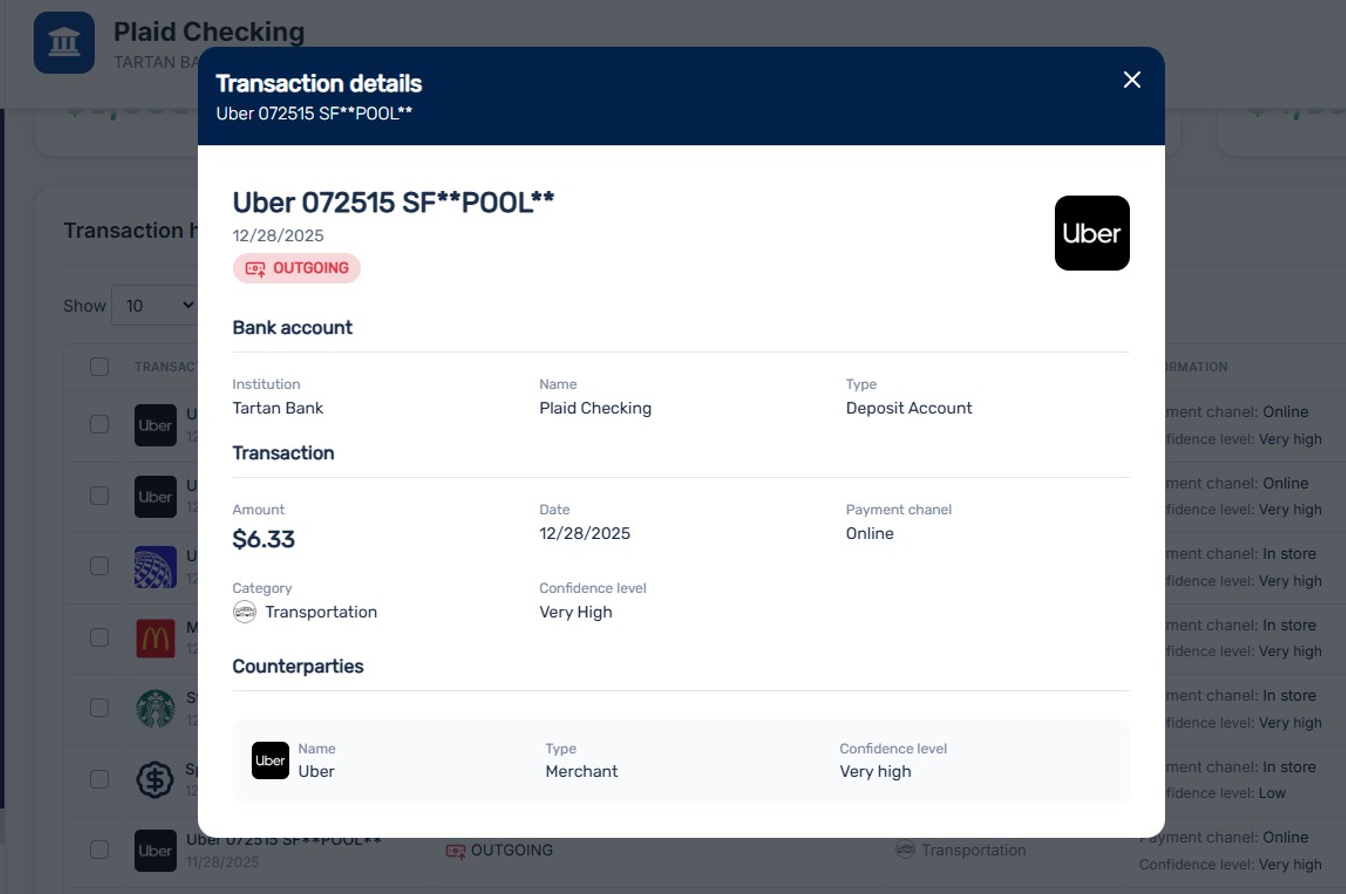Check the box for the McDonald's transaction
The height and width of the screenshot is (894, 1346).
[99, 637]
